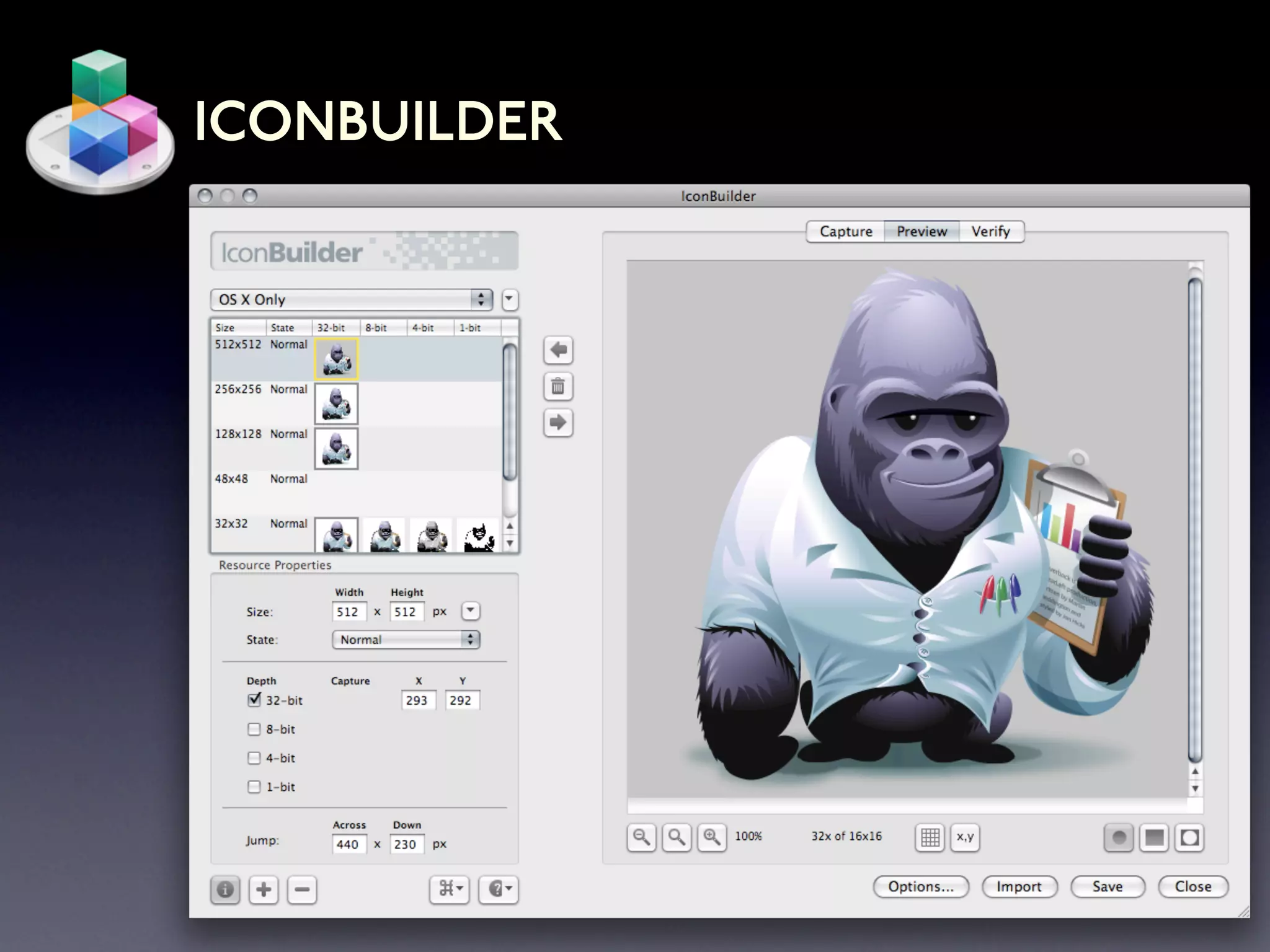Click the zoom out magnifier icon
1270x952 pixels.
(641, 838)
